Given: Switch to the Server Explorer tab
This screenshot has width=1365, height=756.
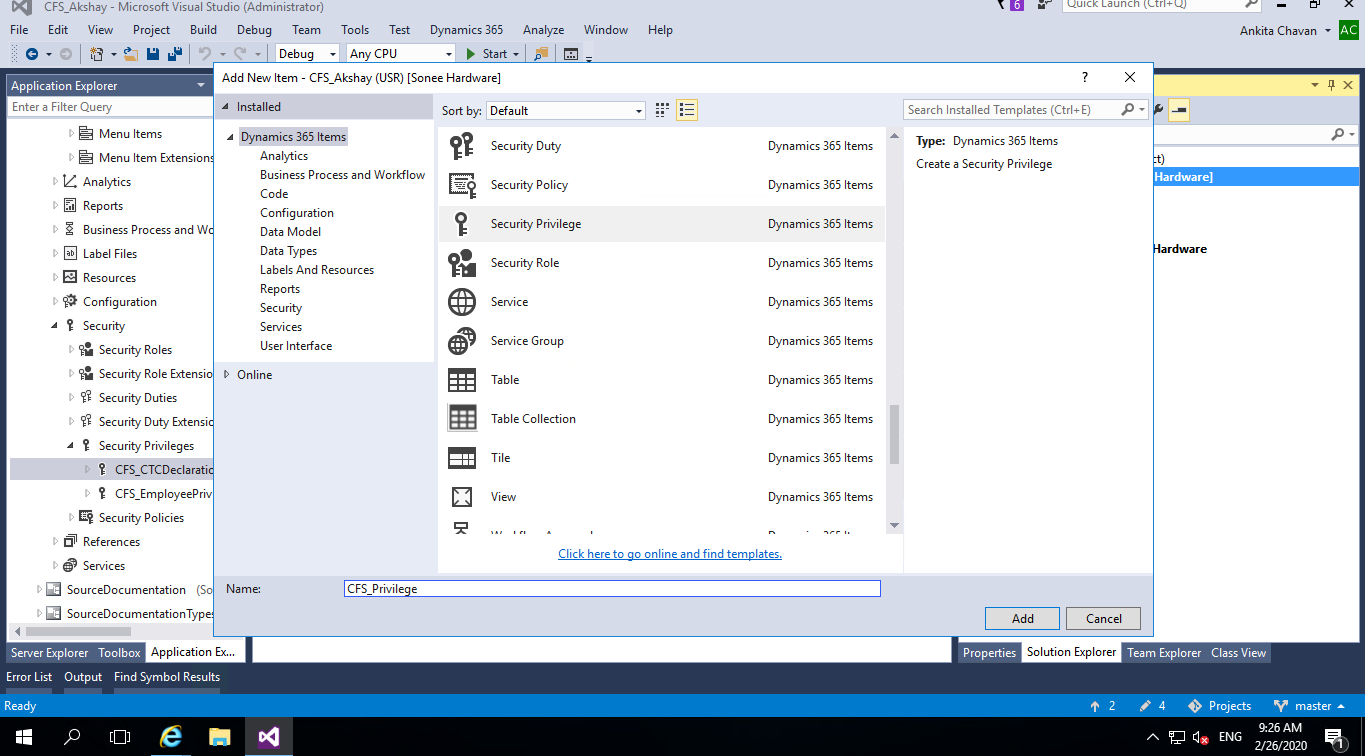Looking at the screenshot, I should [50, 653].
